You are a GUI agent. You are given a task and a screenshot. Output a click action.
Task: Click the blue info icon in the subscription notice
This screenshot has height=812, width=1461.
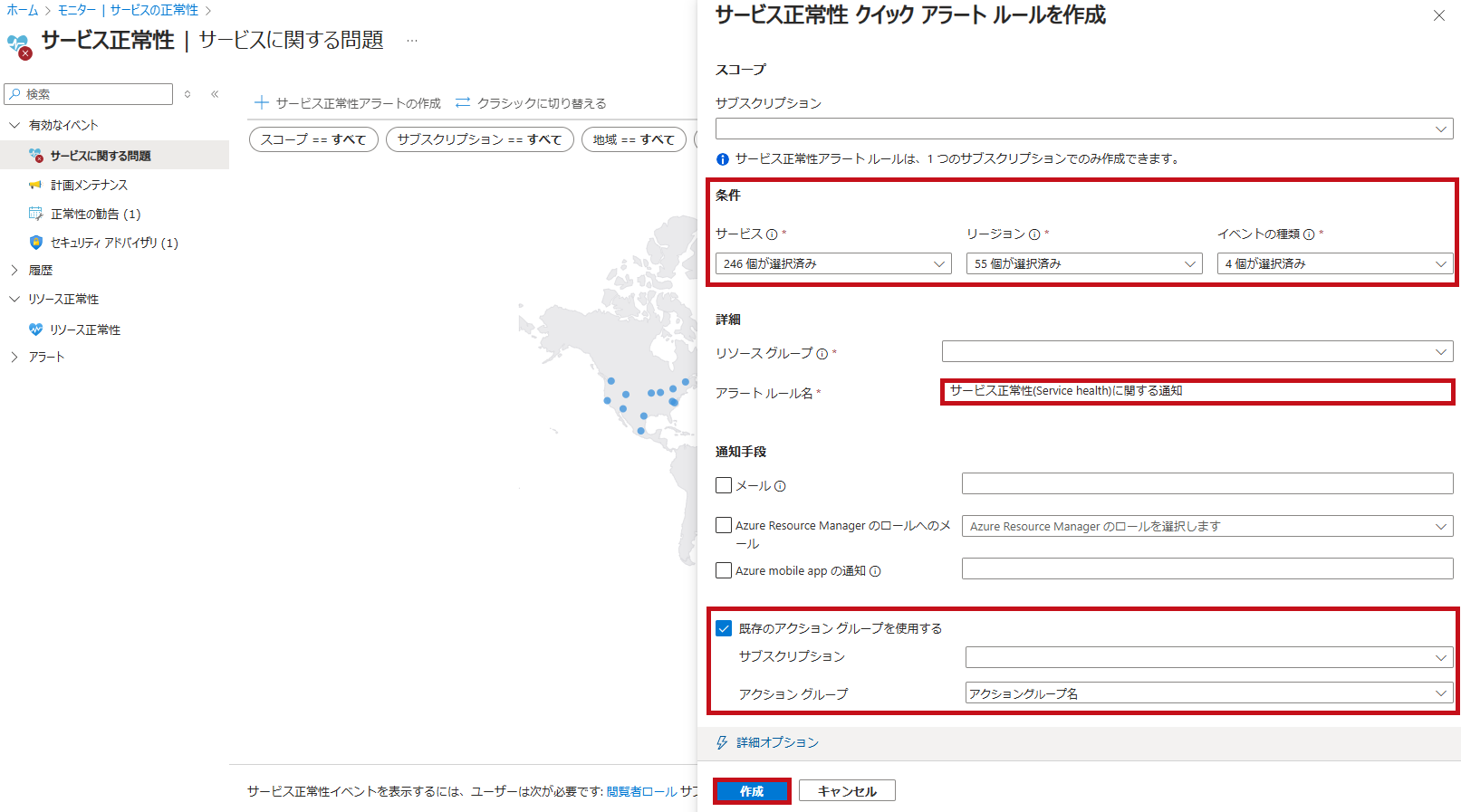723,159
